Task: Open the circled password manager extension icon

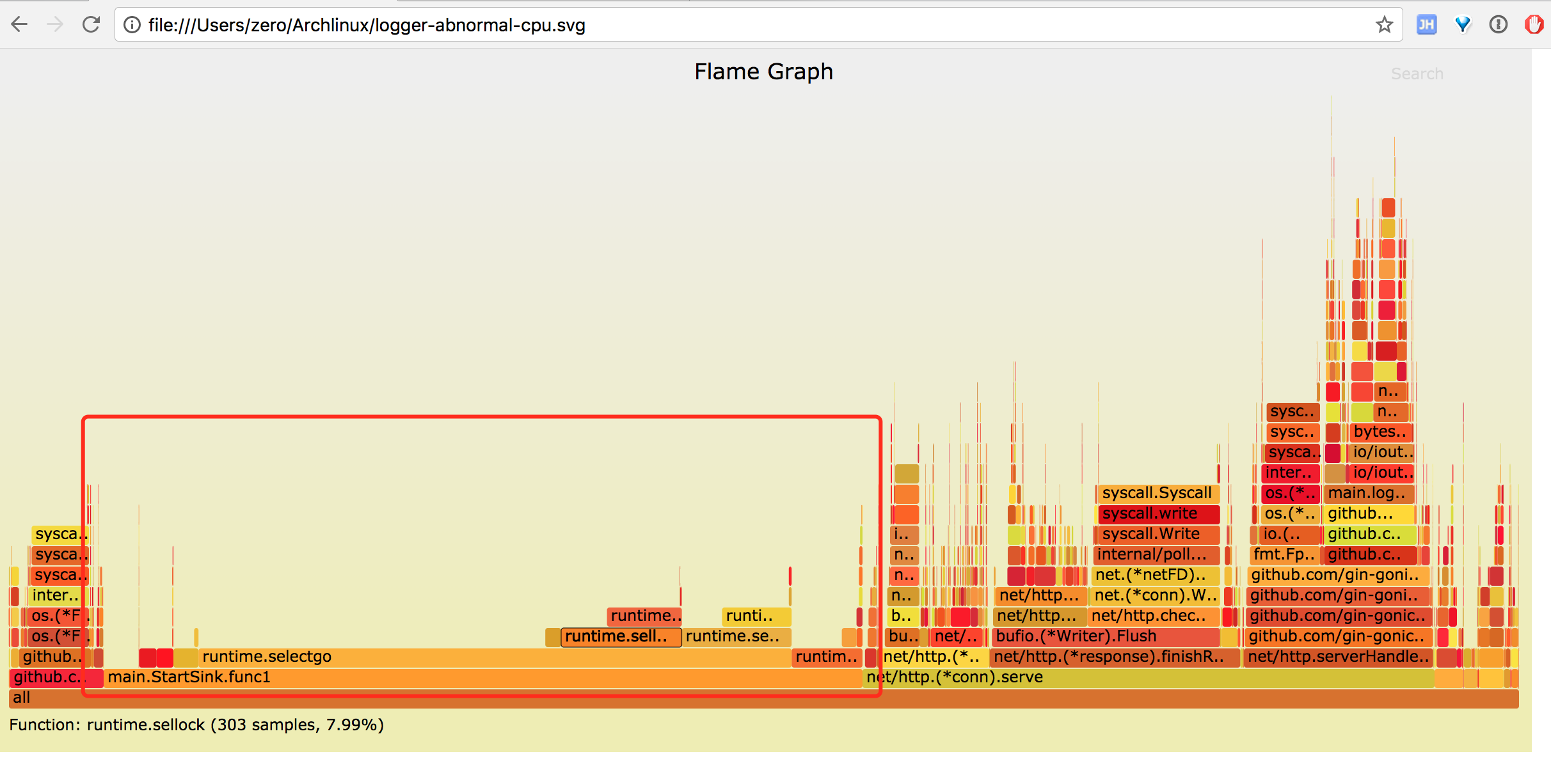Action: click(1499, 25)
